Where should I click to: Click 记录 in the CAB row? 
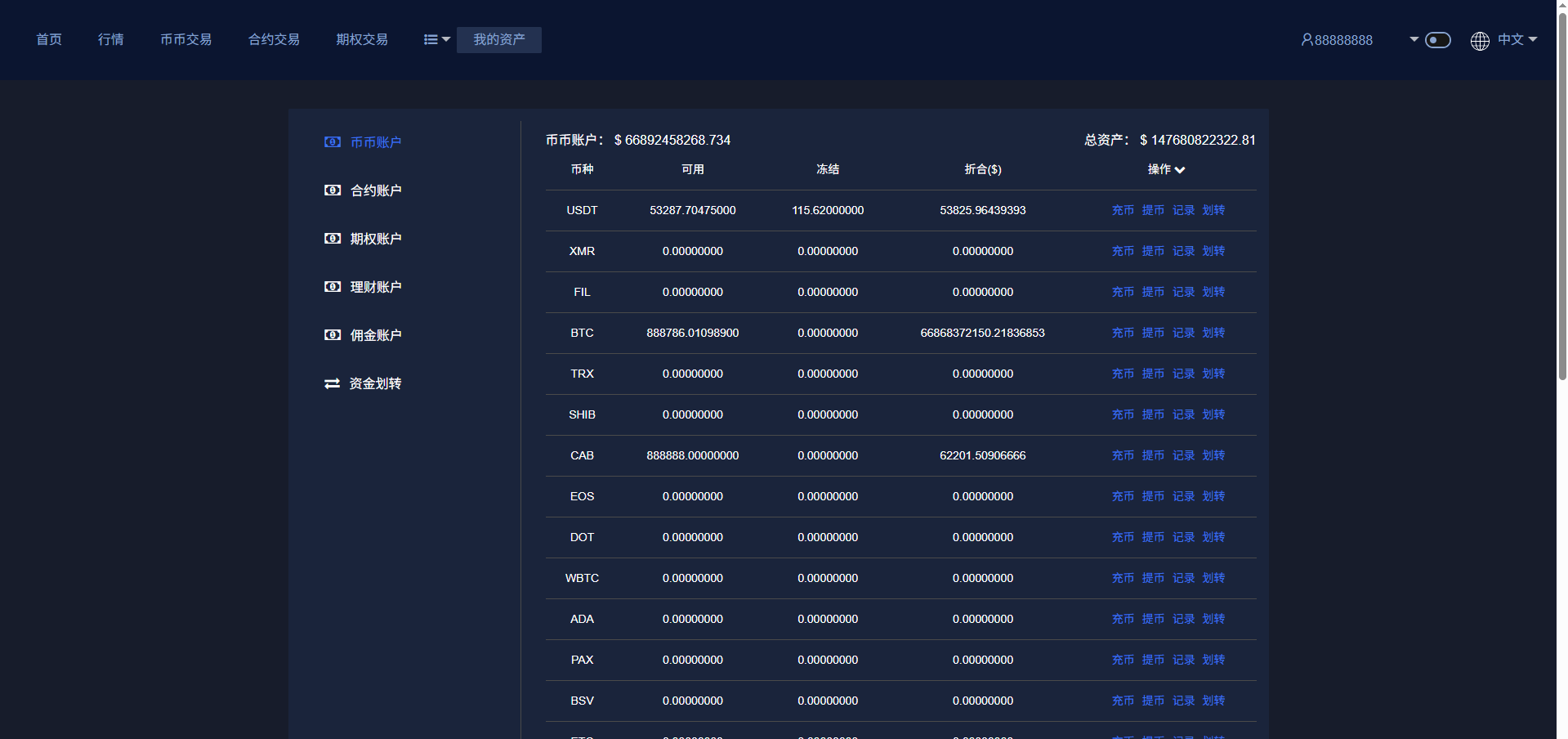(x=1183, y=455)
